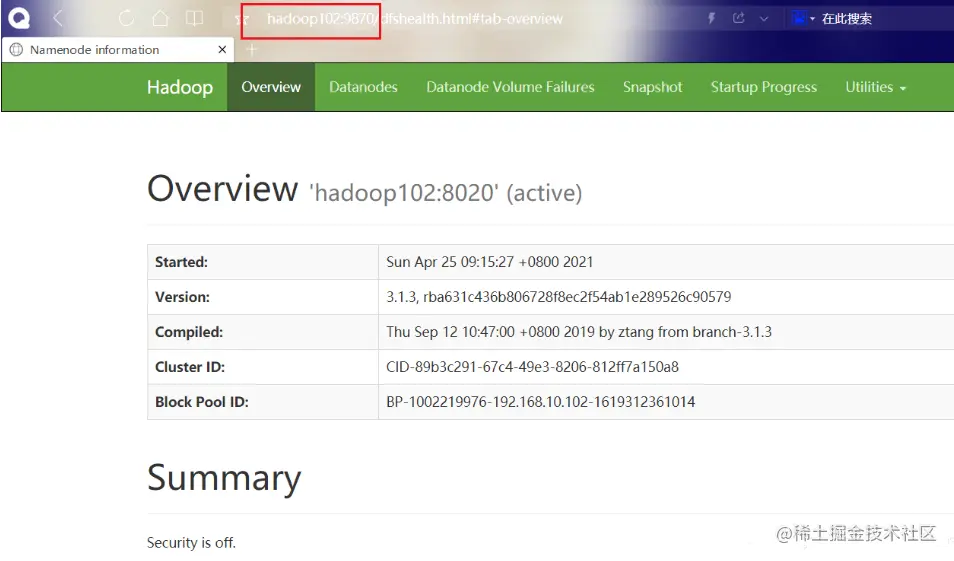The width and height of the screenshot is (954, 561).
Task: Select the Namenode information browser tab
Action: (118, 50)
